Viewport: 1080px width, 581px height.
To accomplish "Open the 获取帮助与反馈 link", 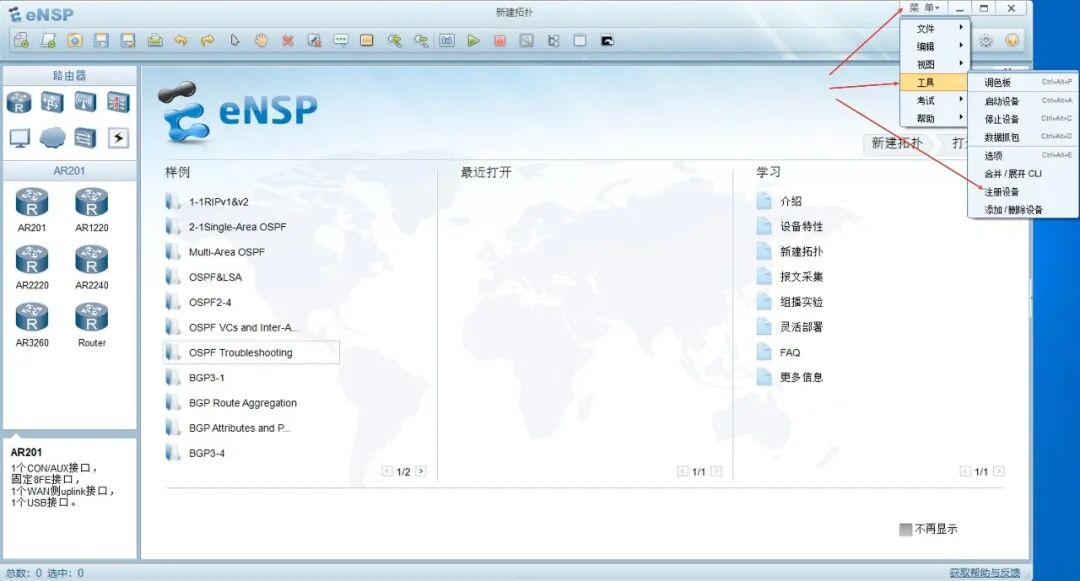I will (x=985, y=573).
